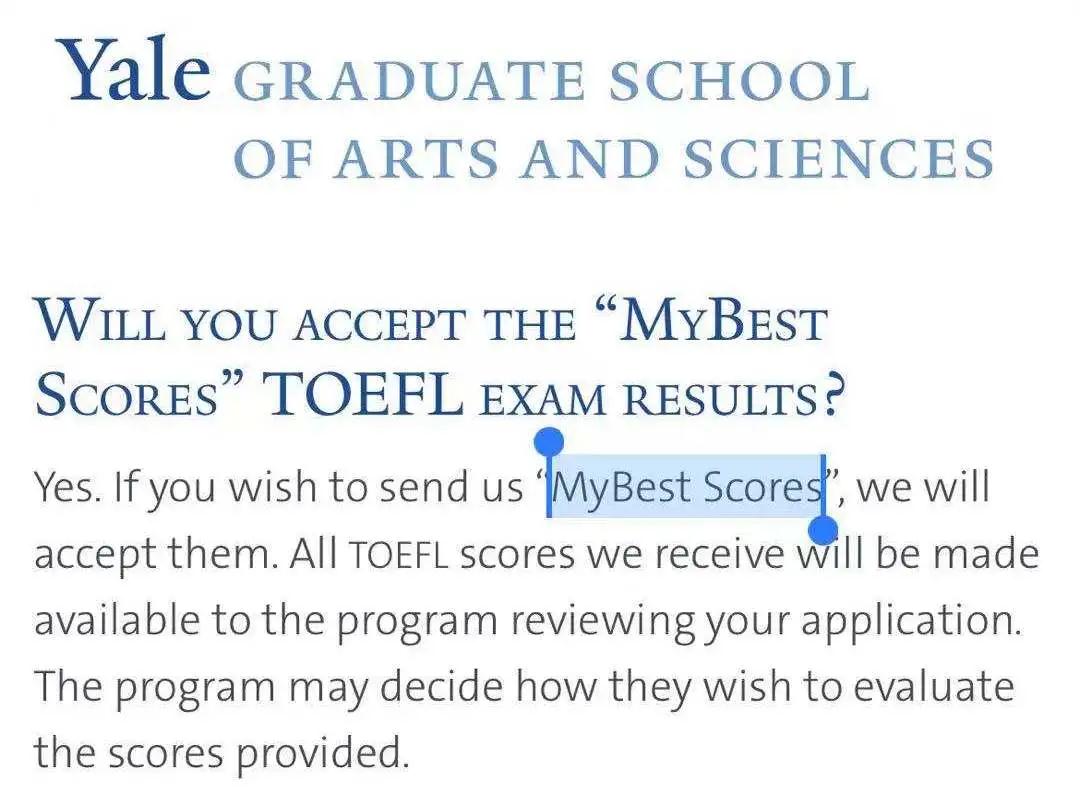Click the "GRADUATE SCHOOL" header text
This screenshot has height=811, width=1080.
pyautogui.click(x=550, y=83)
